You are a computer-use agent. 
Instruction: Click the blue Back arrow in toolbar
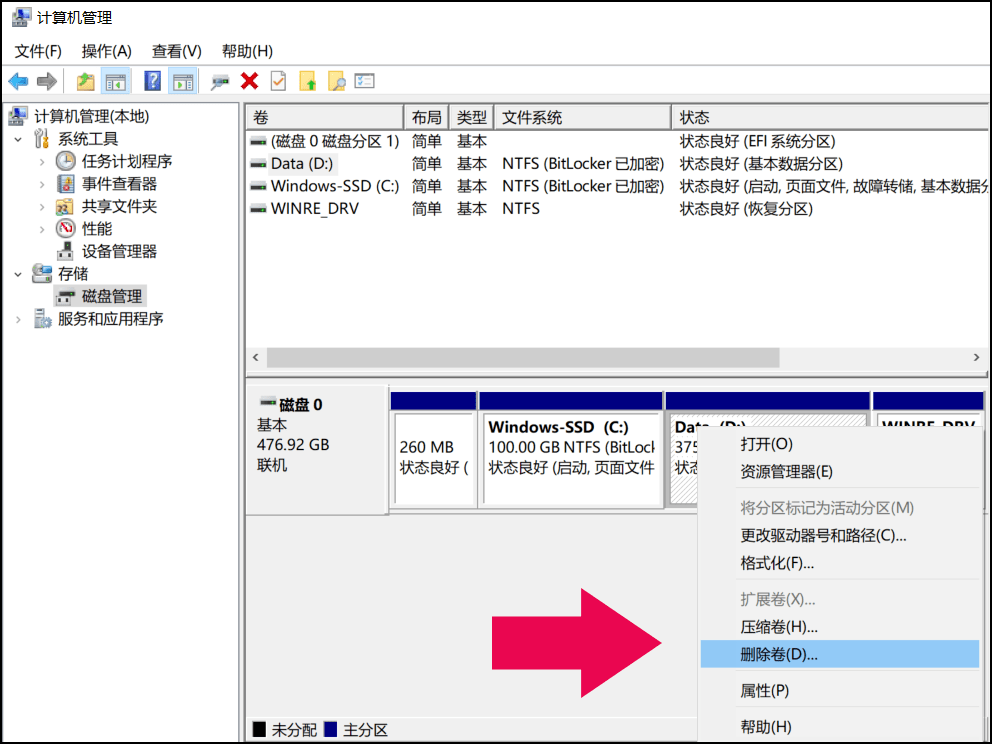pyautogui.click(x=18, y=82)
